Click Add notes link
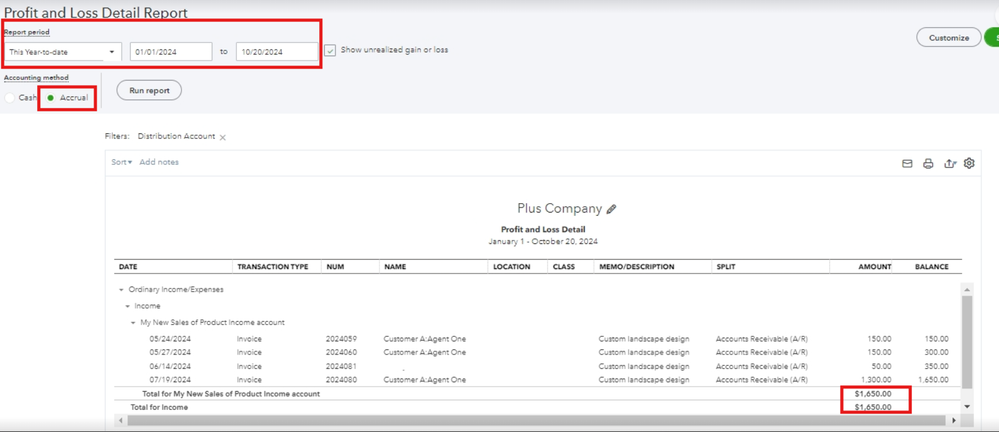Image resolution: width=999 pixels, height=432 pixels. [159, 162]
